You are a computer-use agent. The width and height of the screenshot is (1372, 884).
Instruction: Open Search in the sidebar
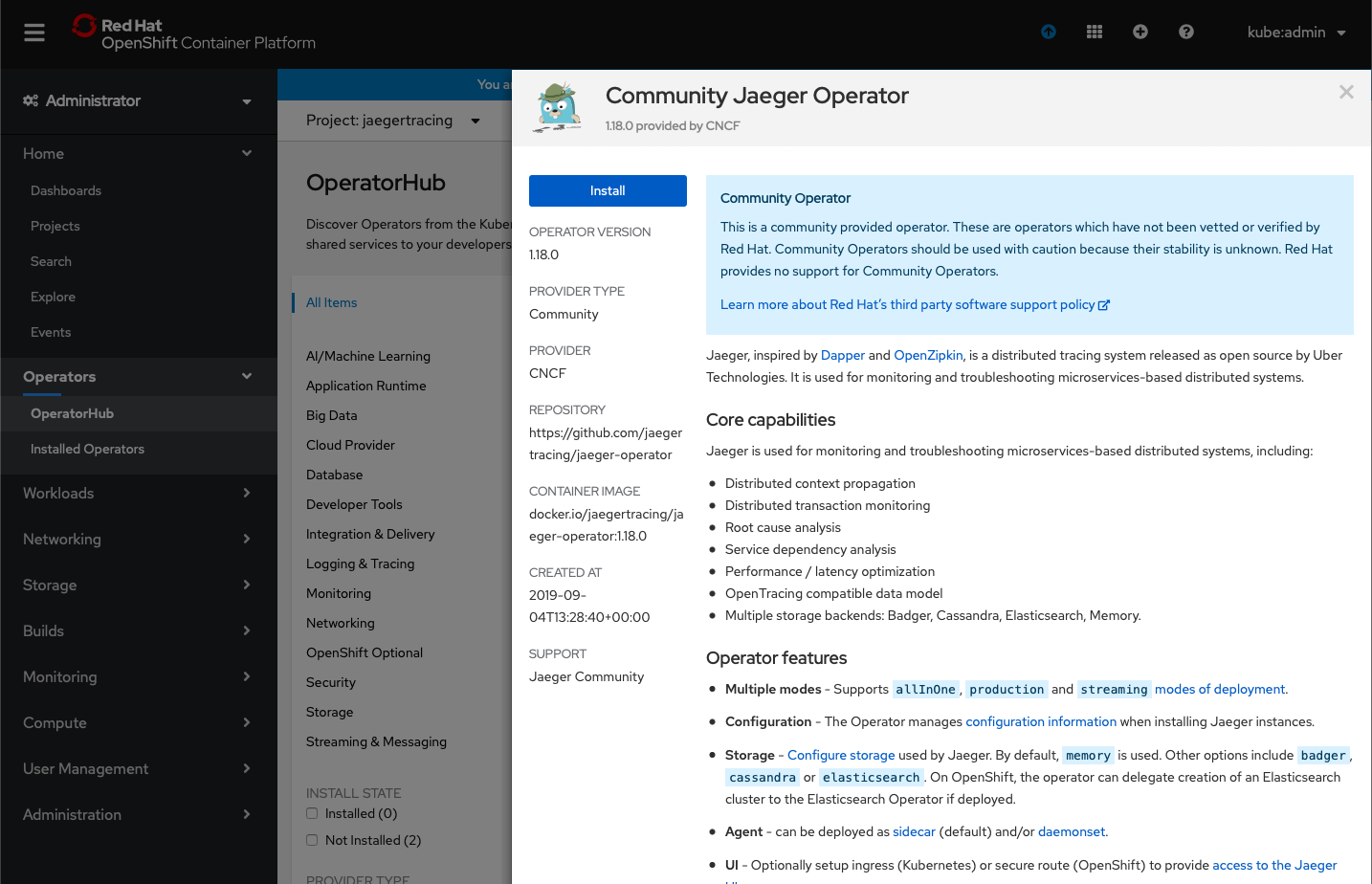tap(51, 261)
